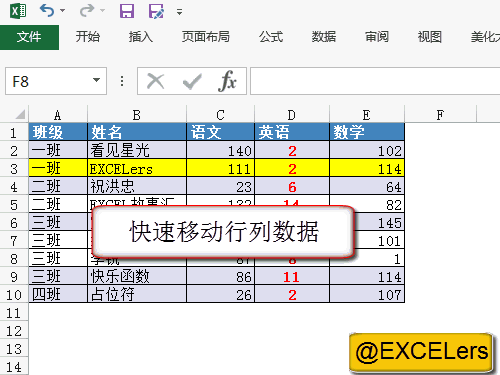The height and width of the screenshot is (375, 500).
Task: Click the @EXCELers yellow button
Action: [x=421, y=352]
